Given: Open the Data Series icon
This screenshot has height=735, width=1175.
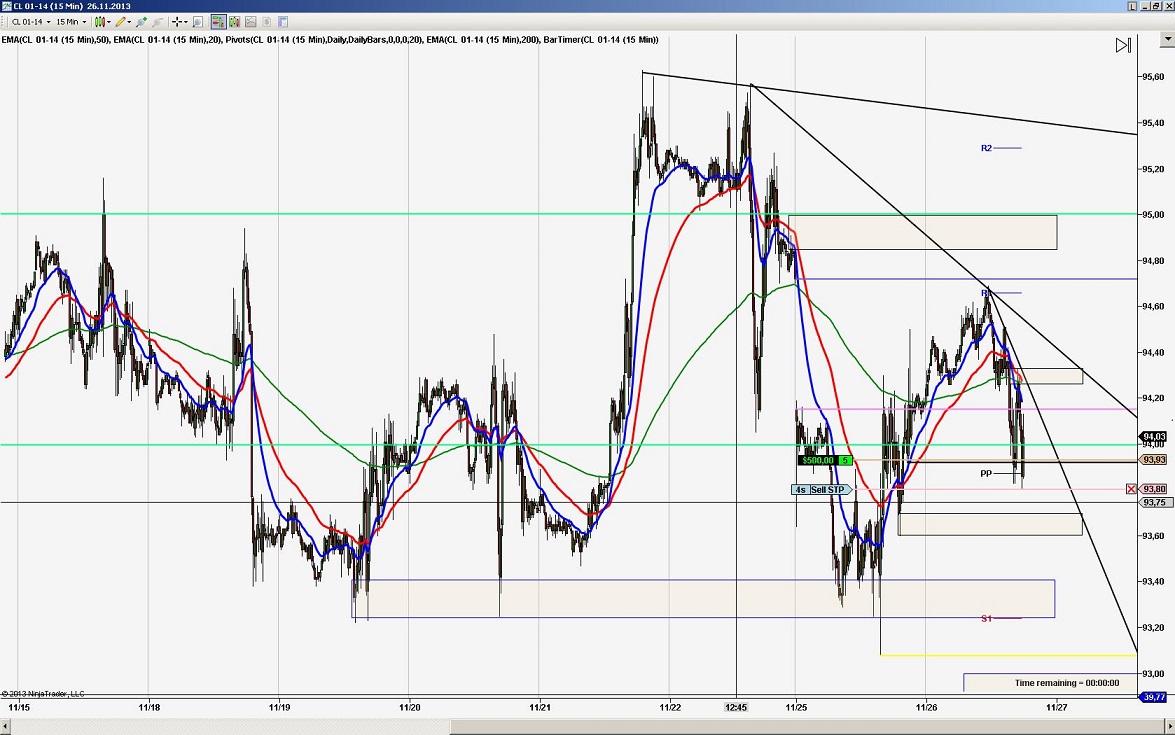Looking at the screenshot, I should click(232, 21).
